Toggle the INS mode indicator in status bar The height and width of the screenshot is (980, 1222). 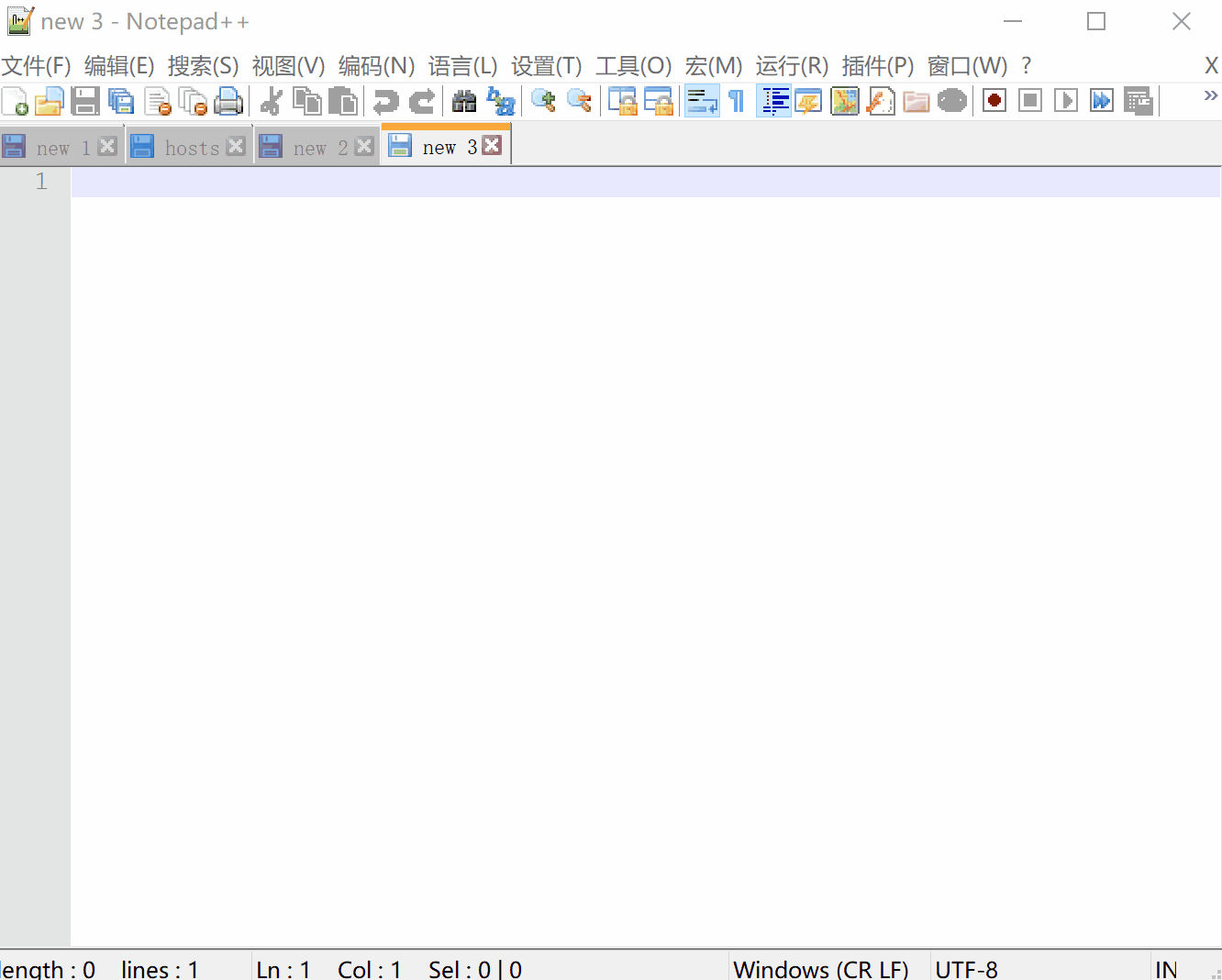click(x=1166, y=969)
